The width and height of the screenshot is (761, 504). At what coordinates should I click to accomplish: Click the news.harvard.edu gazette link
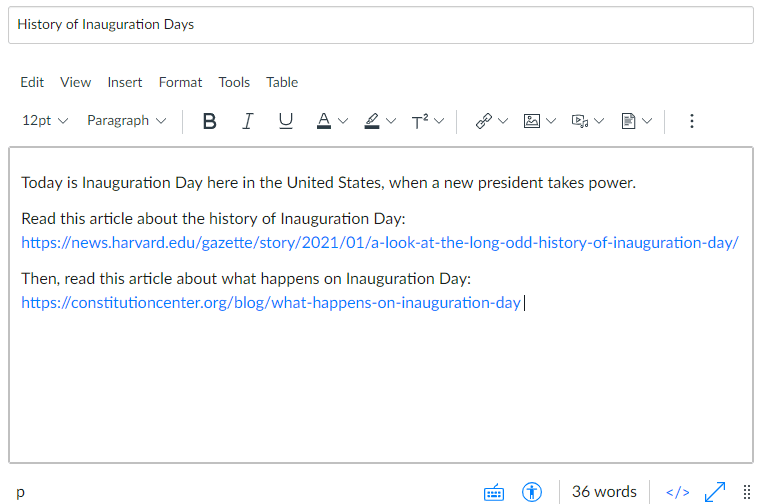tap(380, 243)
